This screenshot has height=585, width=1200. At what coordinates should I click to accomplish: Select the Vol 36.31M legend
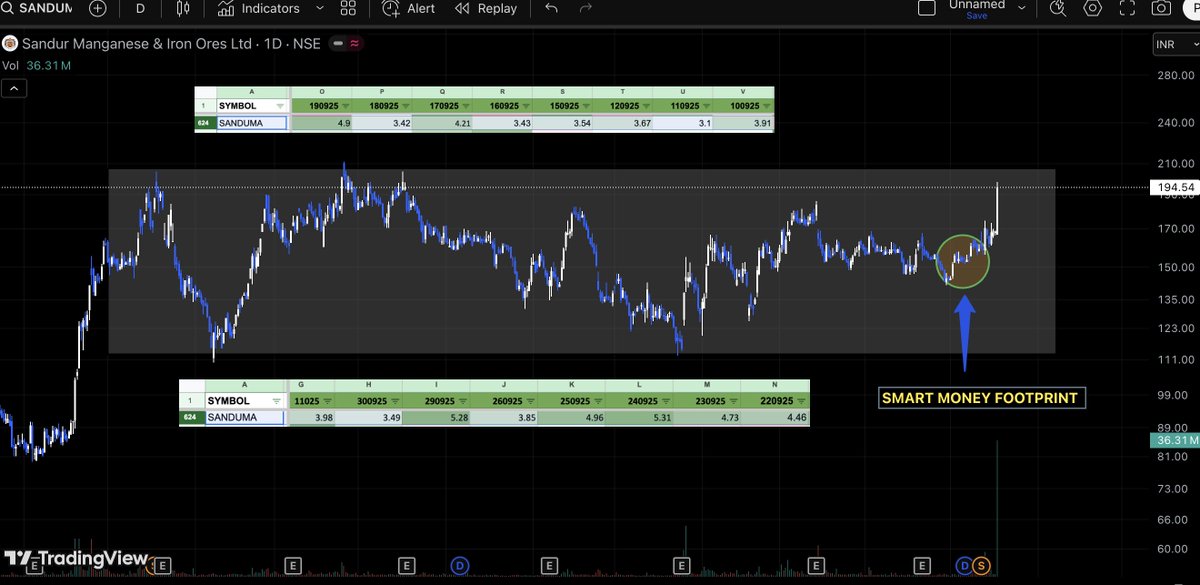[x=35, y=66]
